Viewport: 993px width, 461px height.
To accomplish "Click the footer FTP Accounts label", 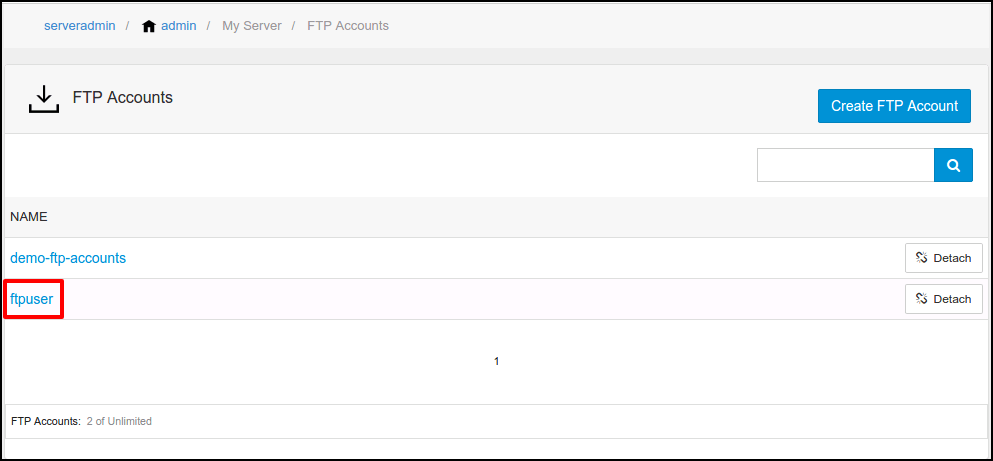I will click(x=45, y=422).
